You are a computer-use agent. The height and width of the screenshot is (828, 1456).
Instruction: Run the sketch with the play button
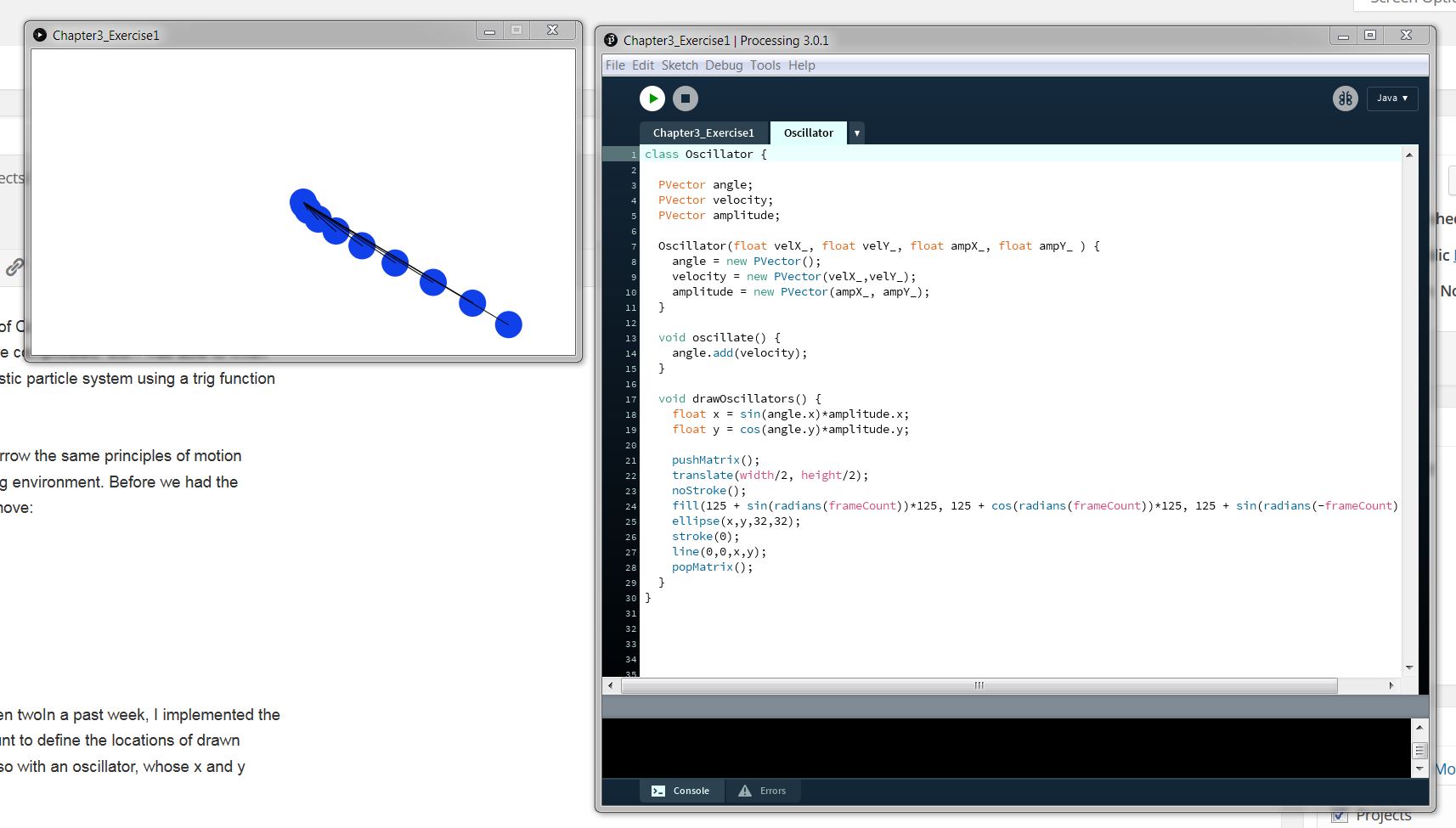652,99
